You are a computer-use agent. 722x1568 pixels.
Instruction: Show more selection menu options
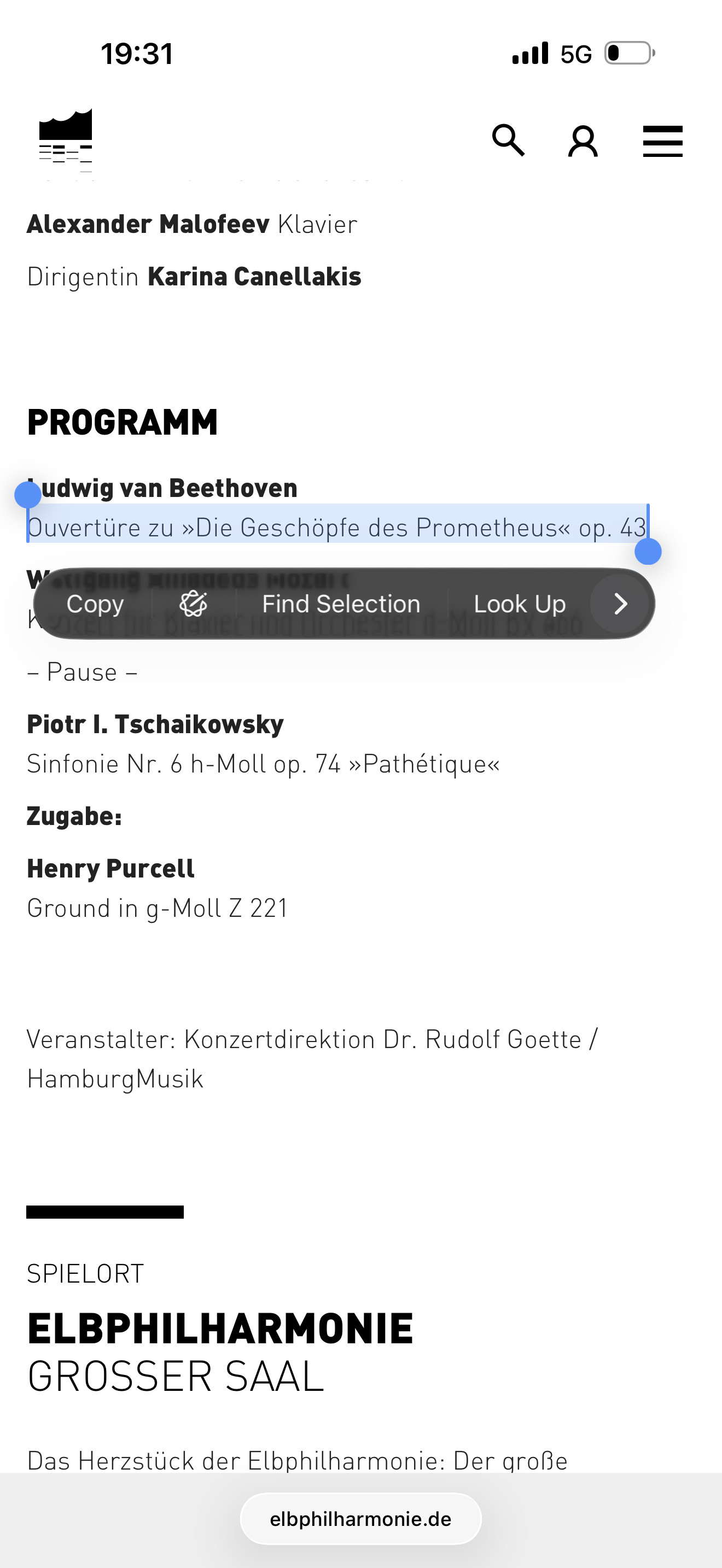tap(620, 604)
